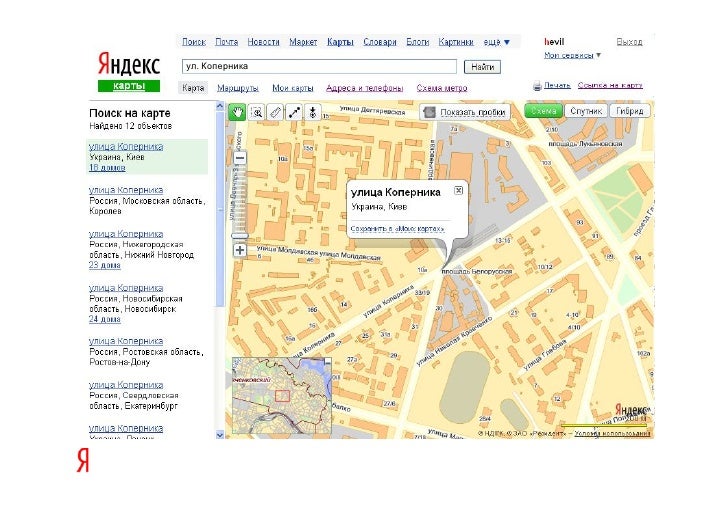Open улица Коперника result in Нижний Новгород
728x514 pixels.
click(126, 234)
